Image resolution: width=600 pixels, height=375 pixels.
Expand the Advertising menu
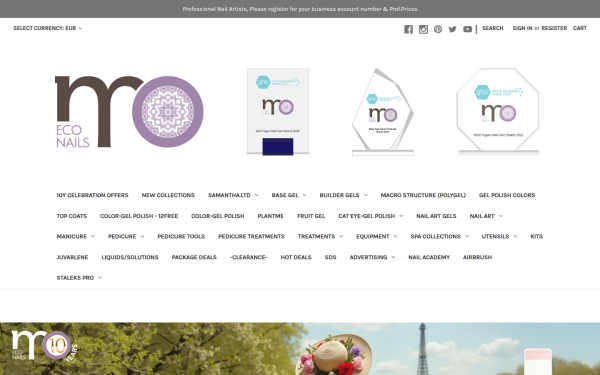click(372, 257)
